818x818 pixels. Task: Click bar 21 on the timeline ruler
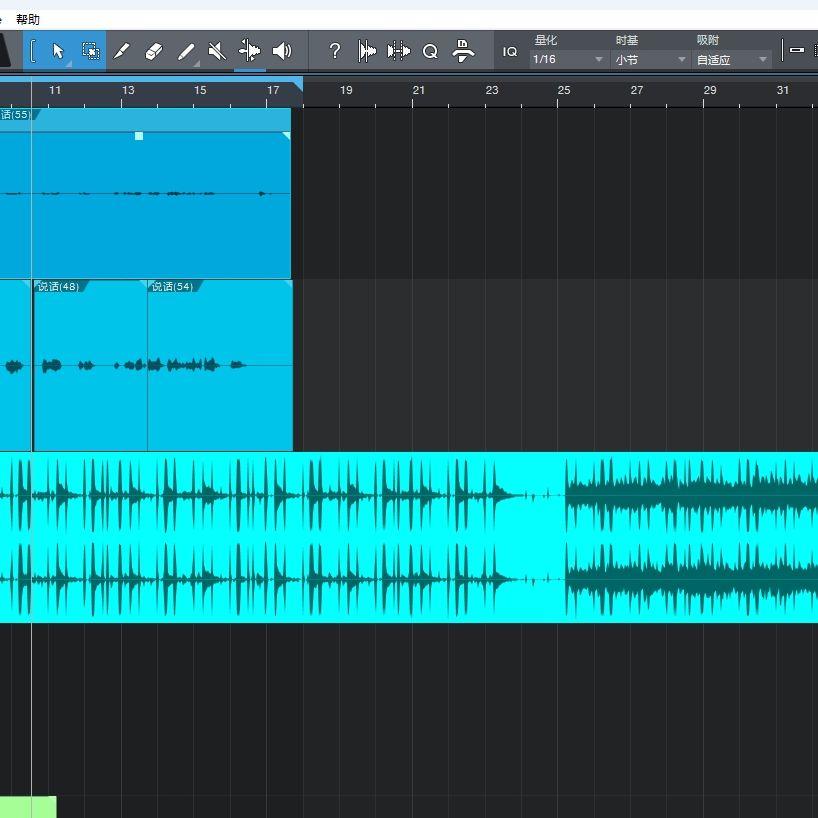pyautogui.click(x=418, y=90)
